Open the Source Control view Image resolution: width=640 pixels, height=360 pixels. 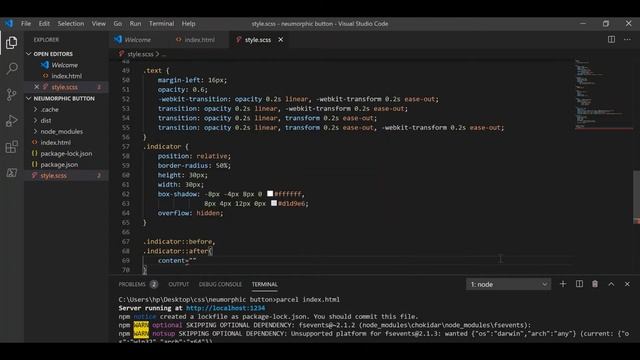pyautogui.click(x=12, y=94)
